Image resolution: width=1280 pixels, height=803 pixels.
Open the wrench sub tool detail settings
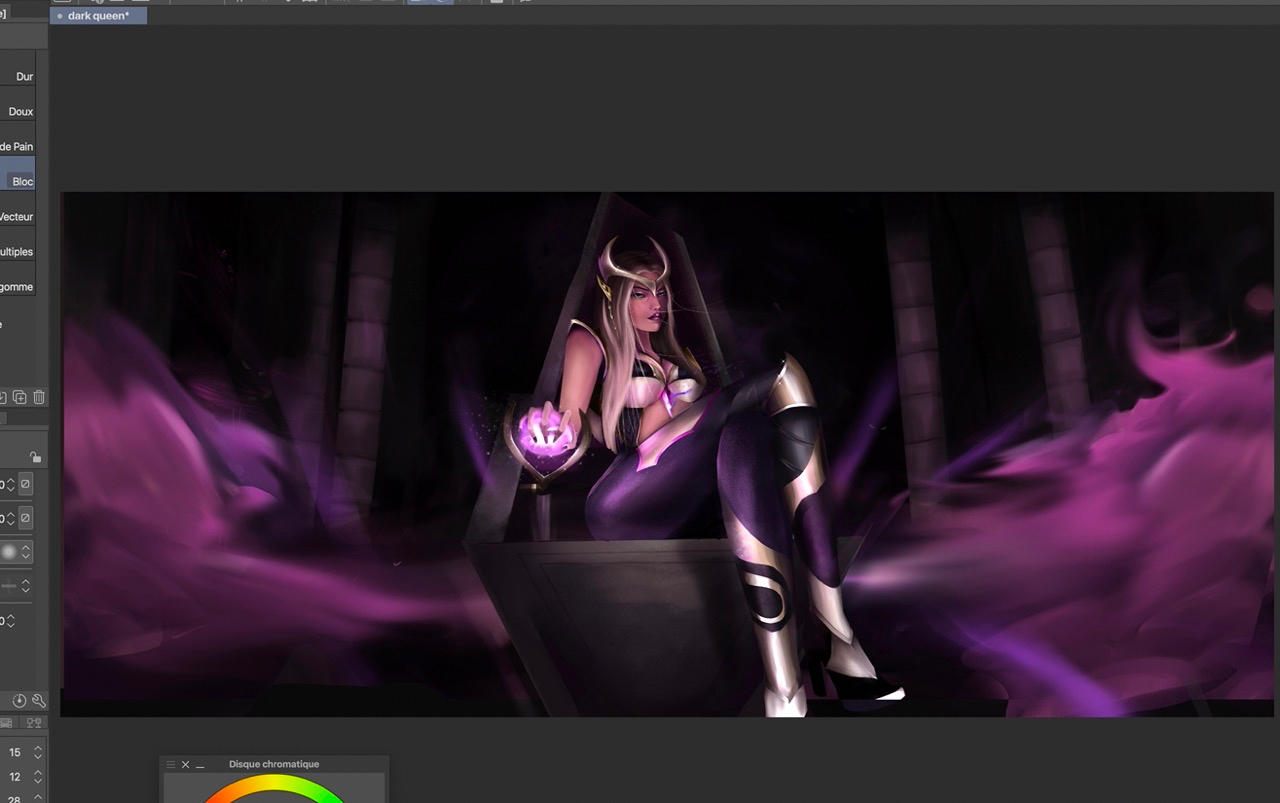[39, 701]
